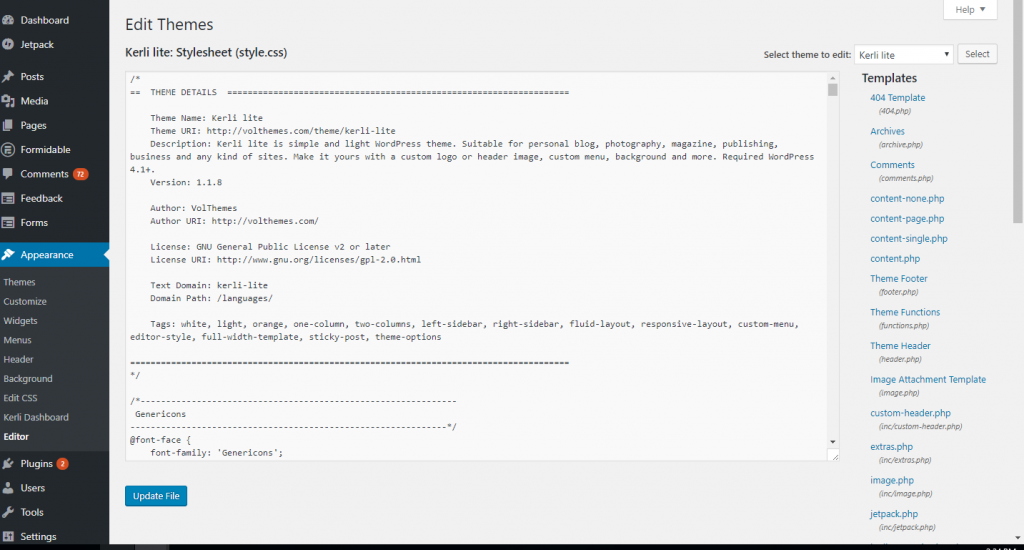
Task: Click the Forms sidebar icon
Action: tap(8, 223)
